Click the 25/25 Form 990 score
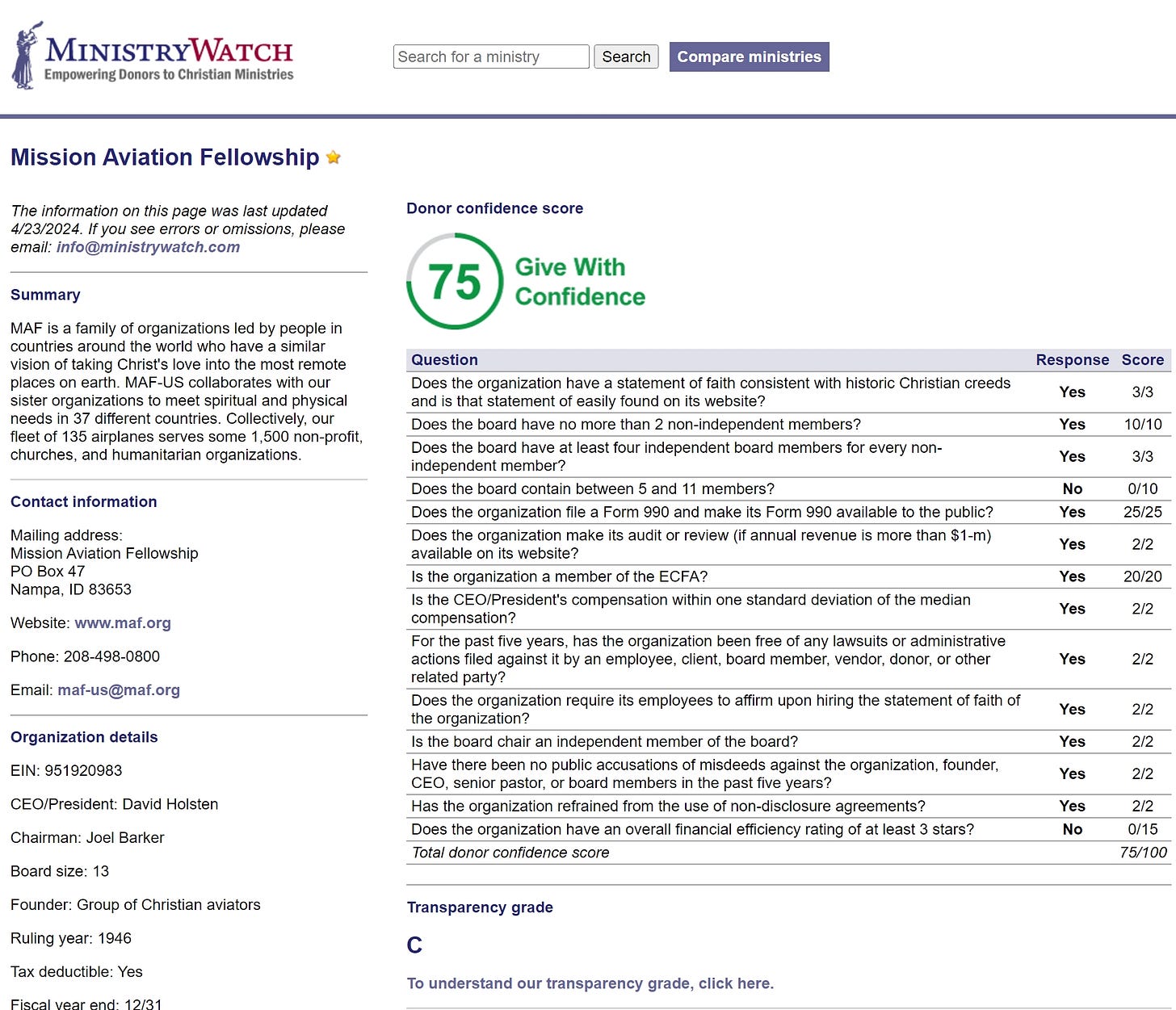This screenshot has height=1010, width=1176. pos(1143,513)
